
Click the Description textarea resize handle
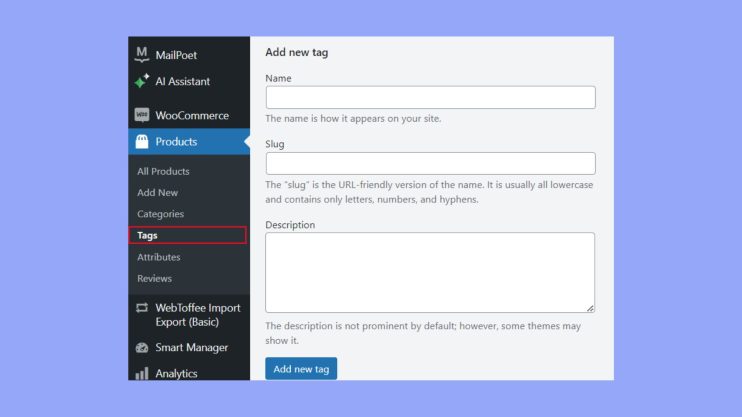[590, 308]
